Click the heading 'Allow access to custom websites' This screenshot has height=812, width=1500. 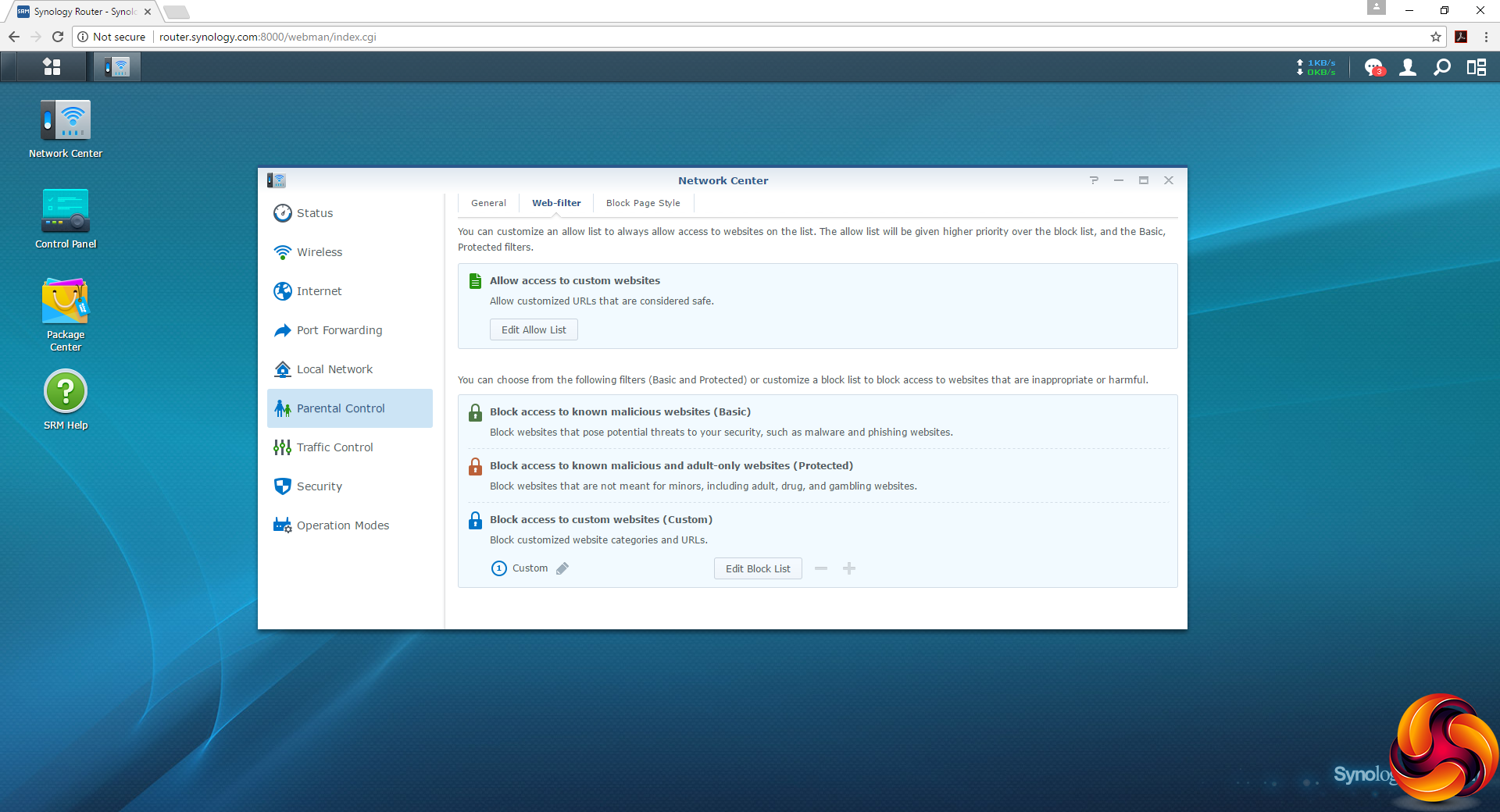point(575,281)
